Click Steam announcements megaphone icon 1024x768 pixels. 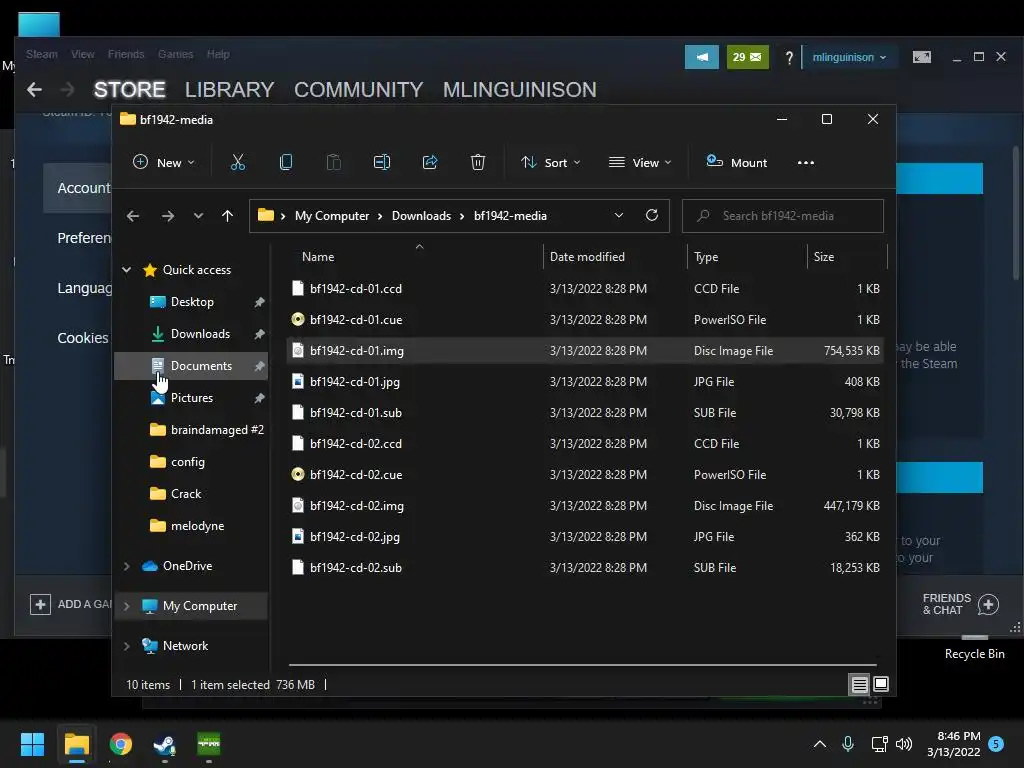coord(702,57)
